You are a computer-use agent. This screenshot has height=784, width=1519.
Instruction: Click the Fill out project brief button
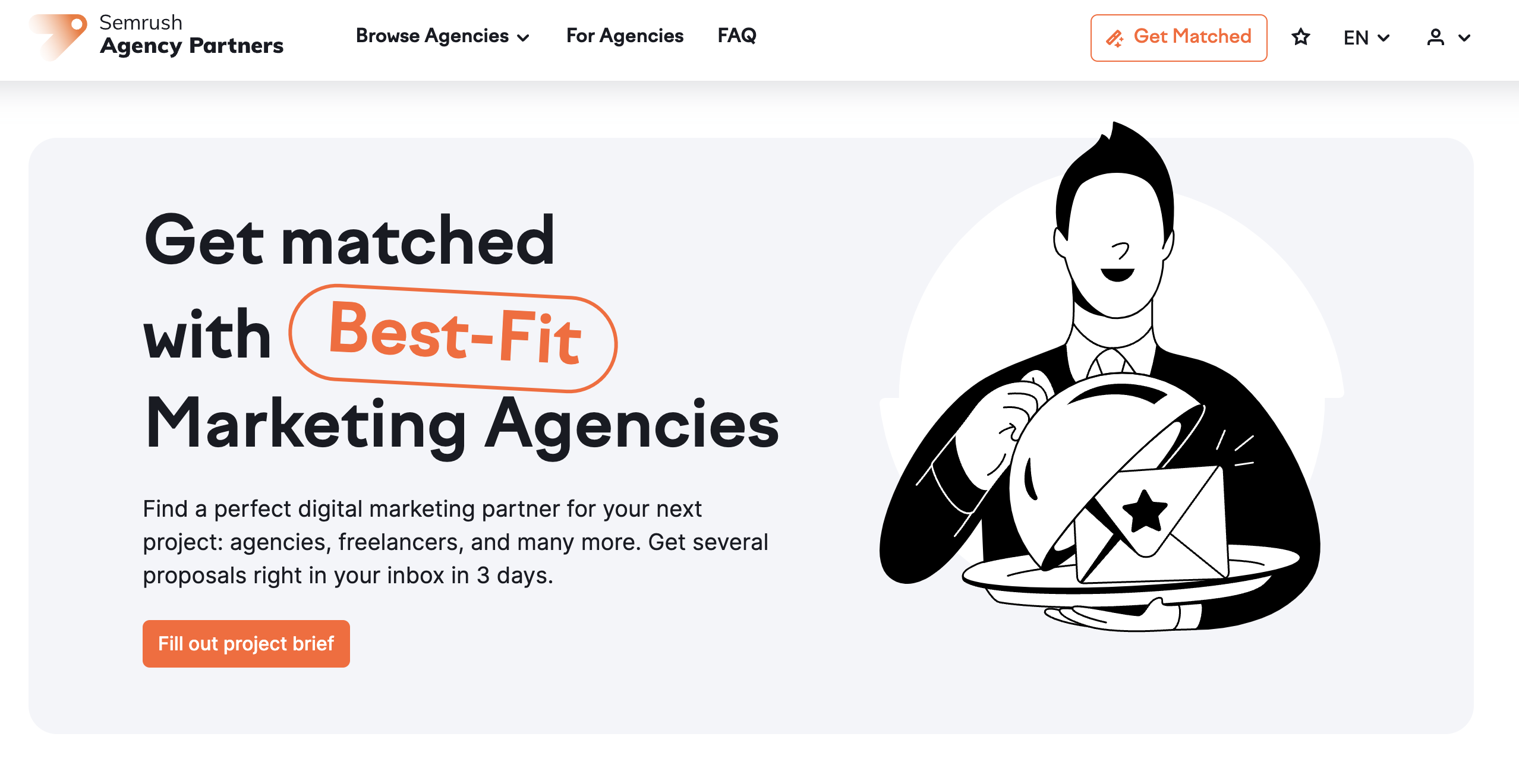pos(247,643)
